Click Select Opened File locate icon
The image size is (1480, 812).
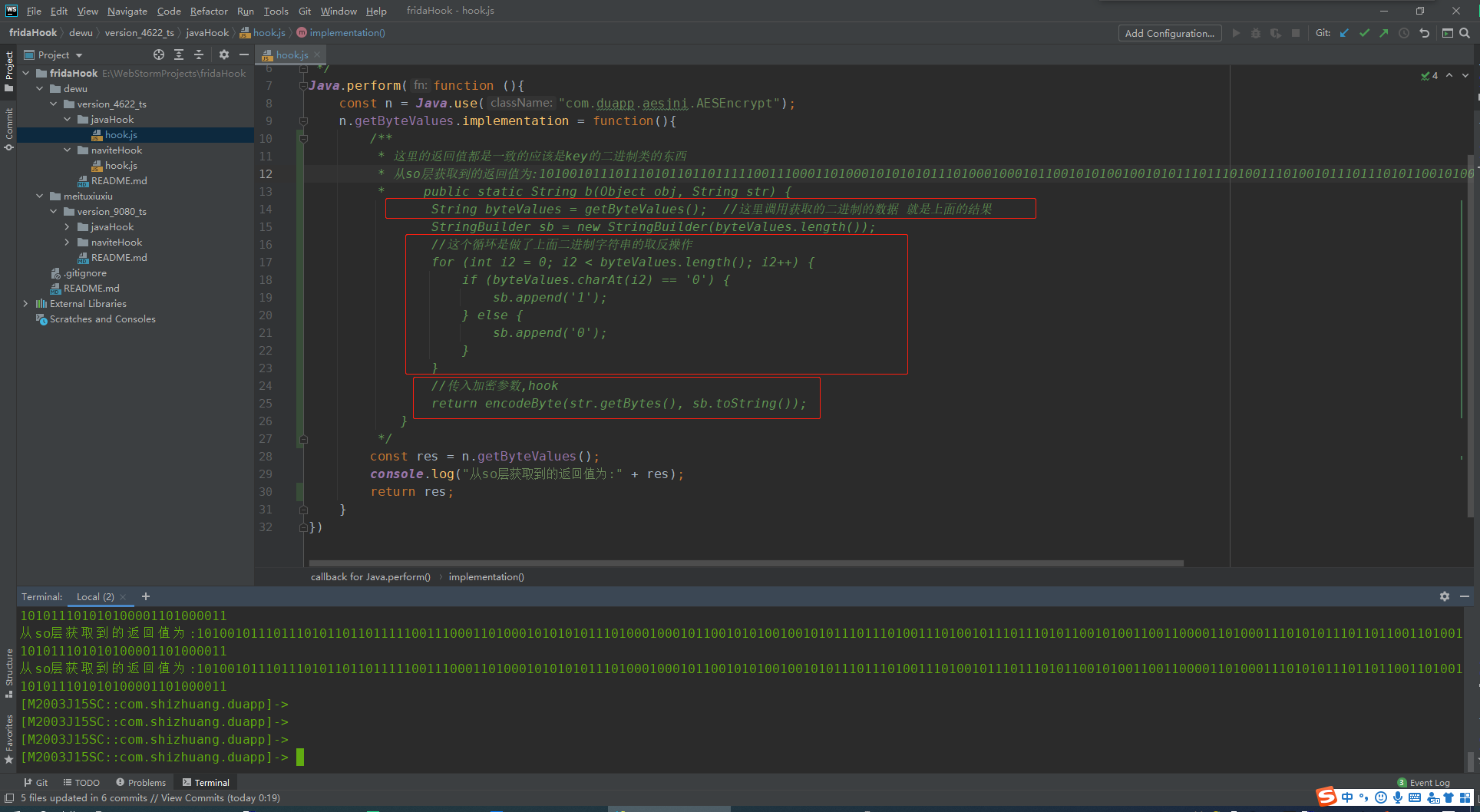click(x=159, y=54)
